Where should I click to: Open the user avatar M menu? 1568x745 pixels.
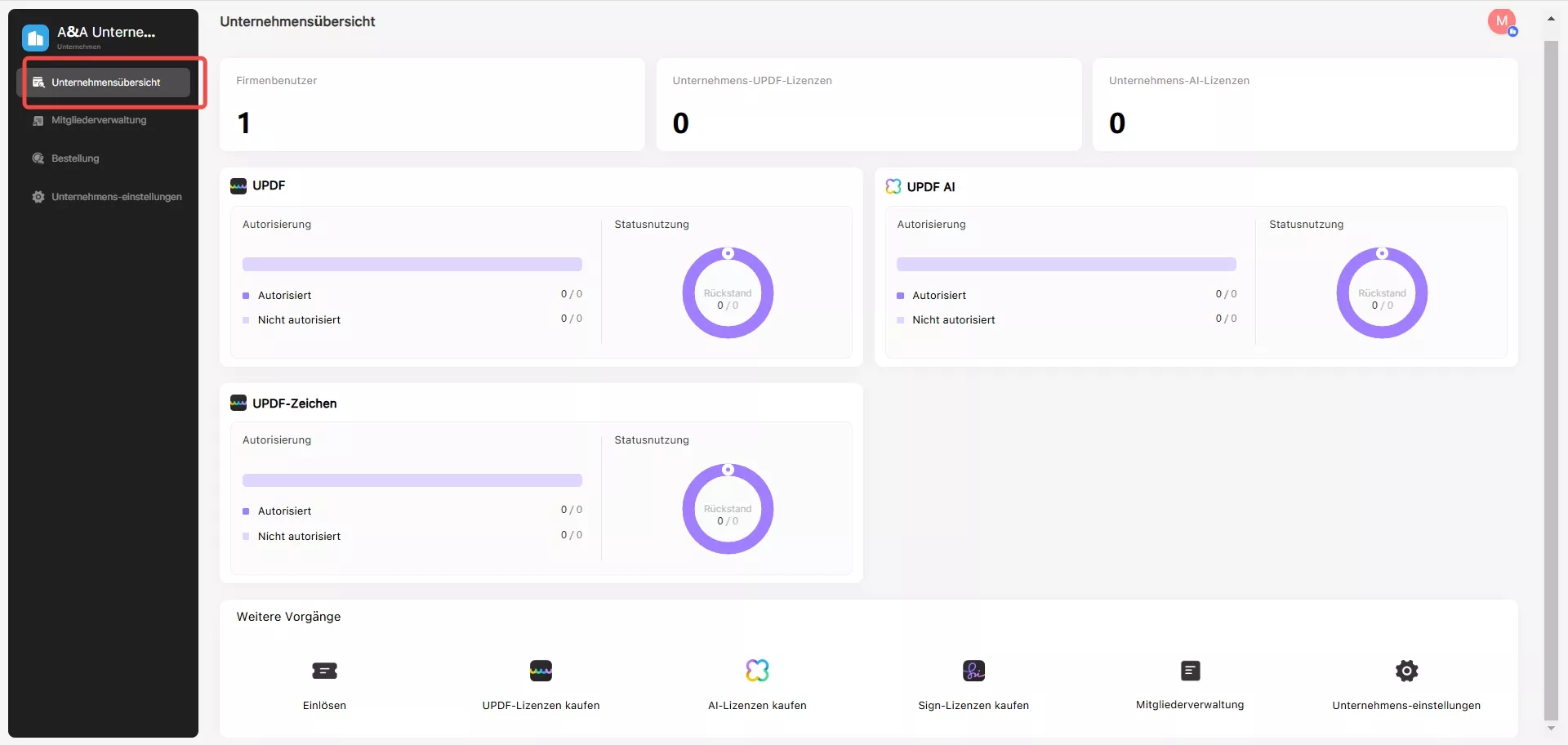click(1502, 22)
